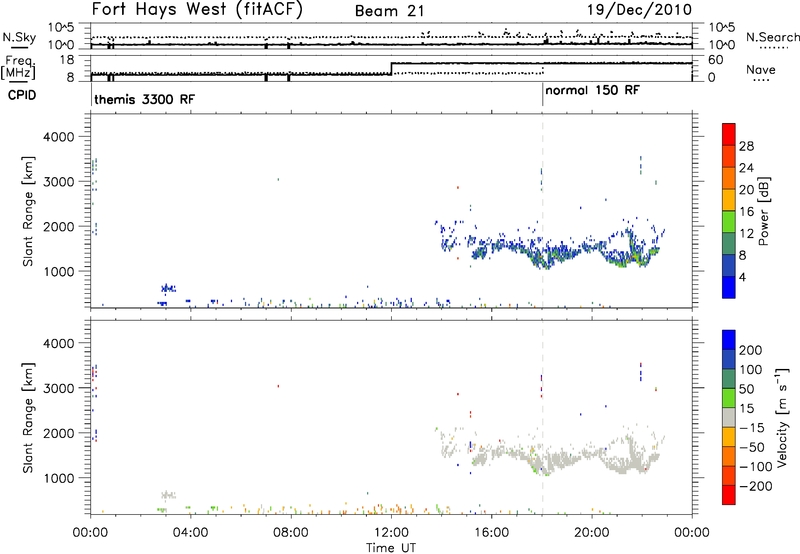The width and height of the screenshot is (800, 554).
Task: Click the "16:00" time tick label
Action: (491, 533)
